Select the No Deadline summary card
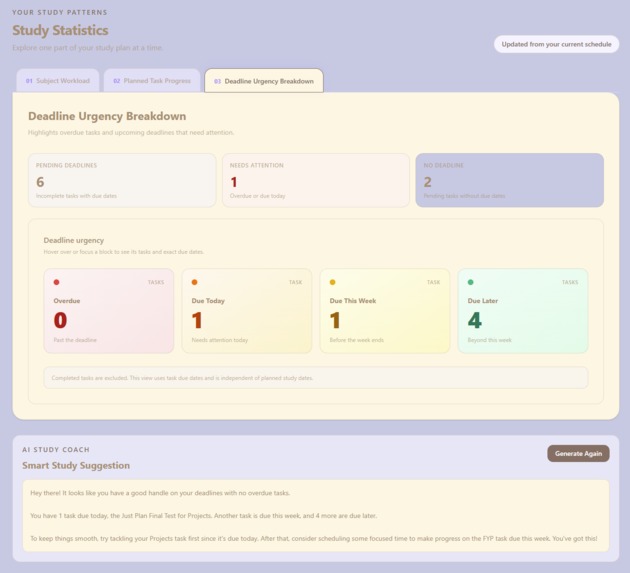 pos(509,180)
